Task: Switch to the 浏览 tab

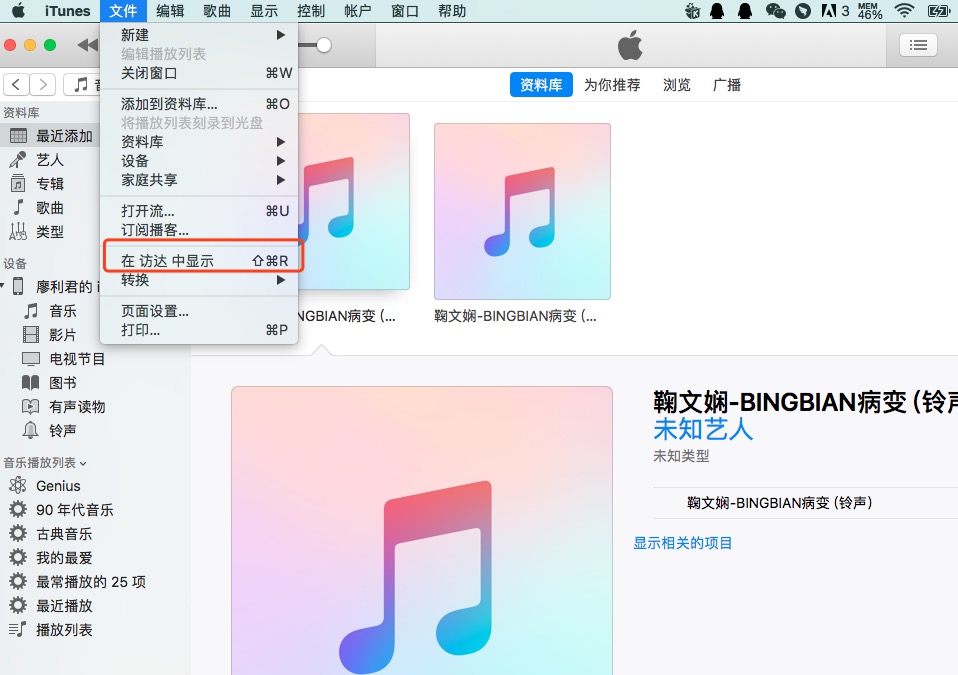Action: click(x=676, y=84)
